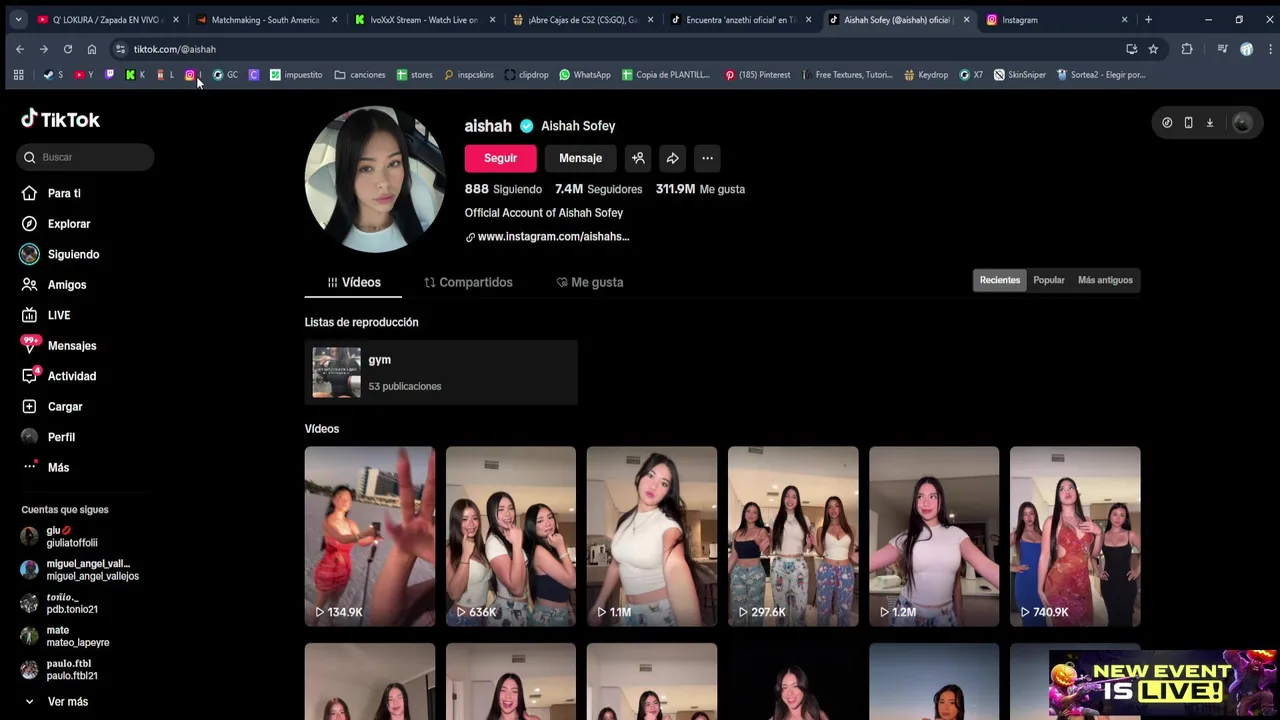Open Chrome extensions puzzle icon

coord(1187,49)
